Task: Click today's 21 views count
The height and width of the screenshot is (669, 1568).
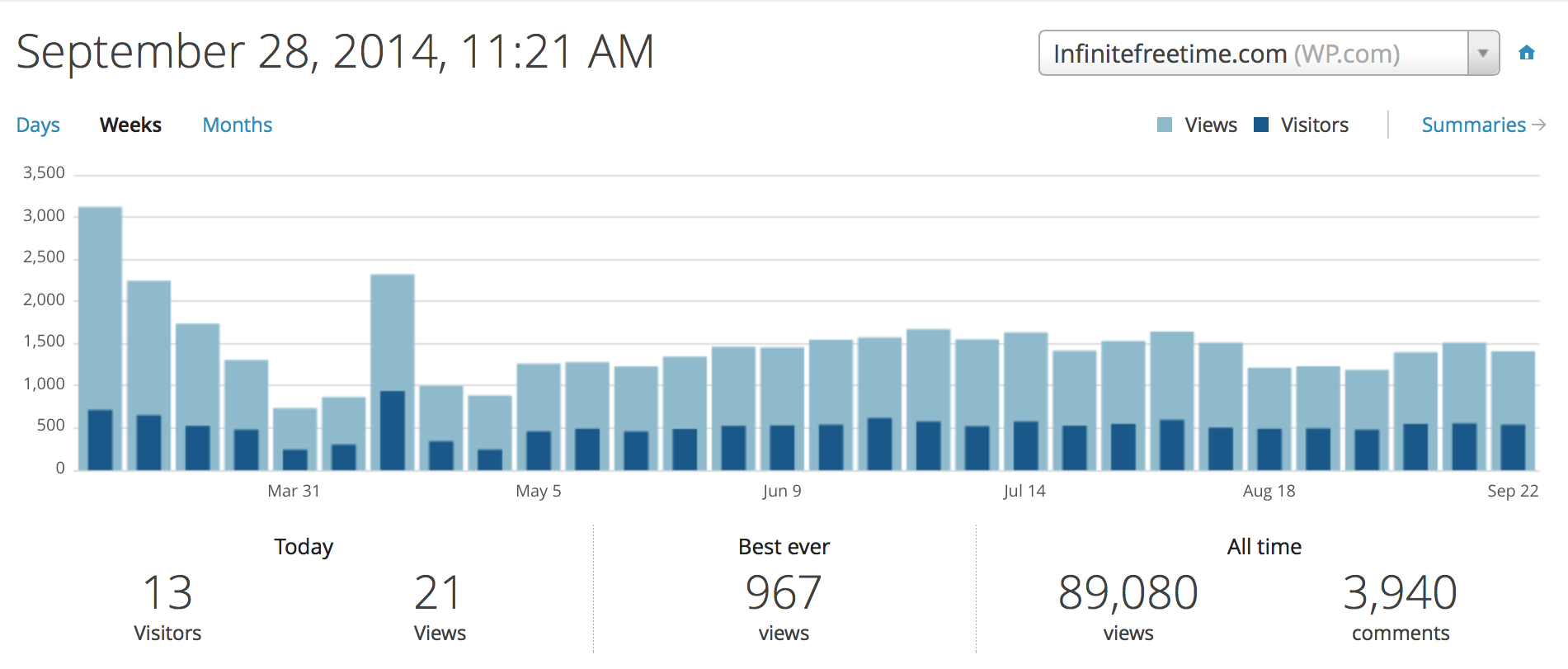Action: 438,593
